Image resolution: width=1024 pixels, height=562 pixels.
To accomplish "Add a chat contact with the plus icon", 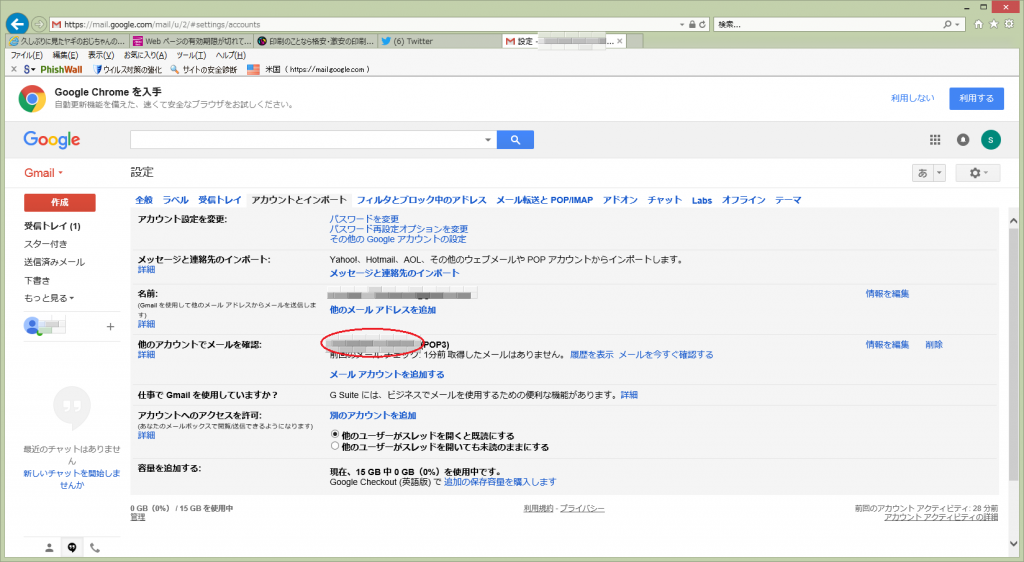I will pyautogui.click(x=110, y=326).
